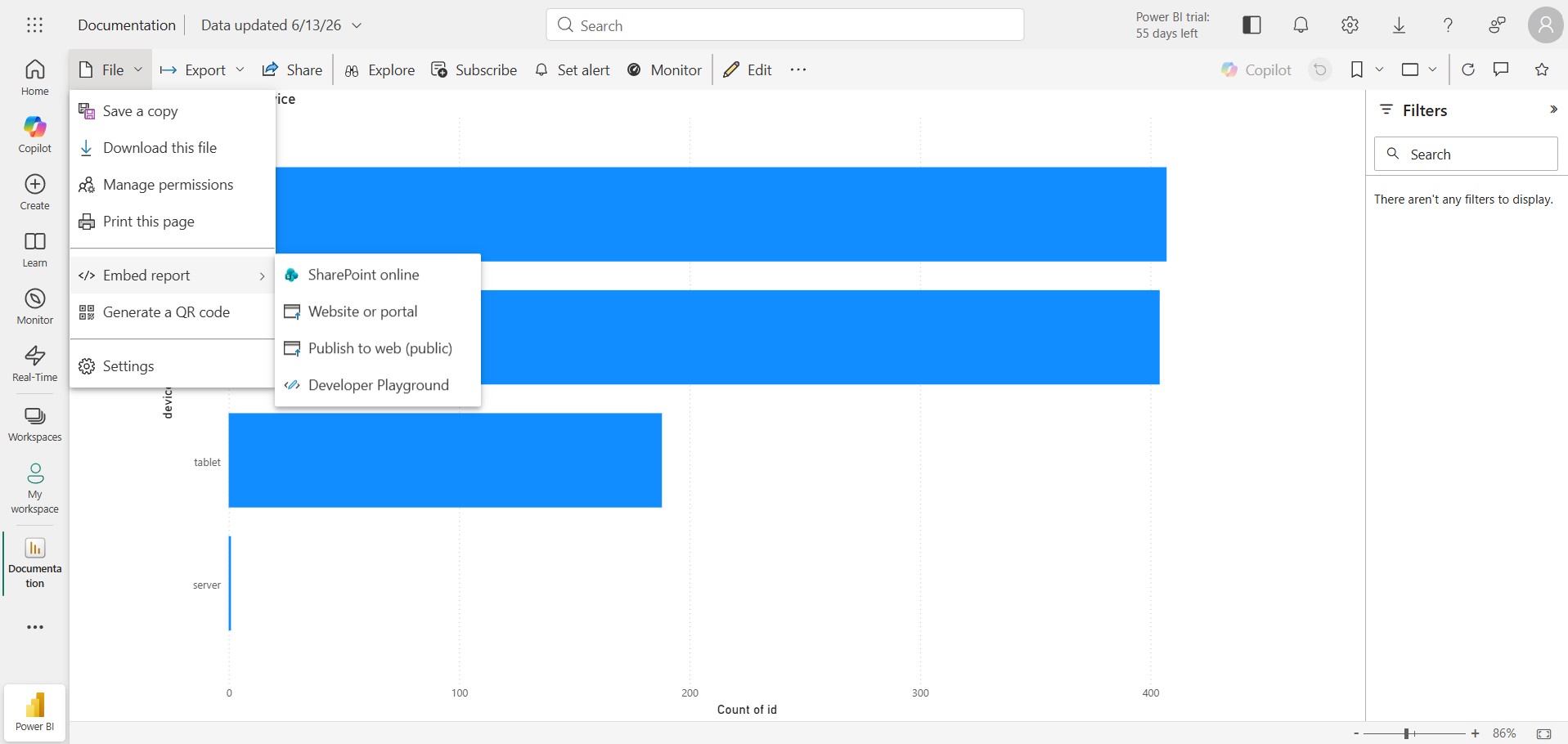Select Print this page

[172, 222]
